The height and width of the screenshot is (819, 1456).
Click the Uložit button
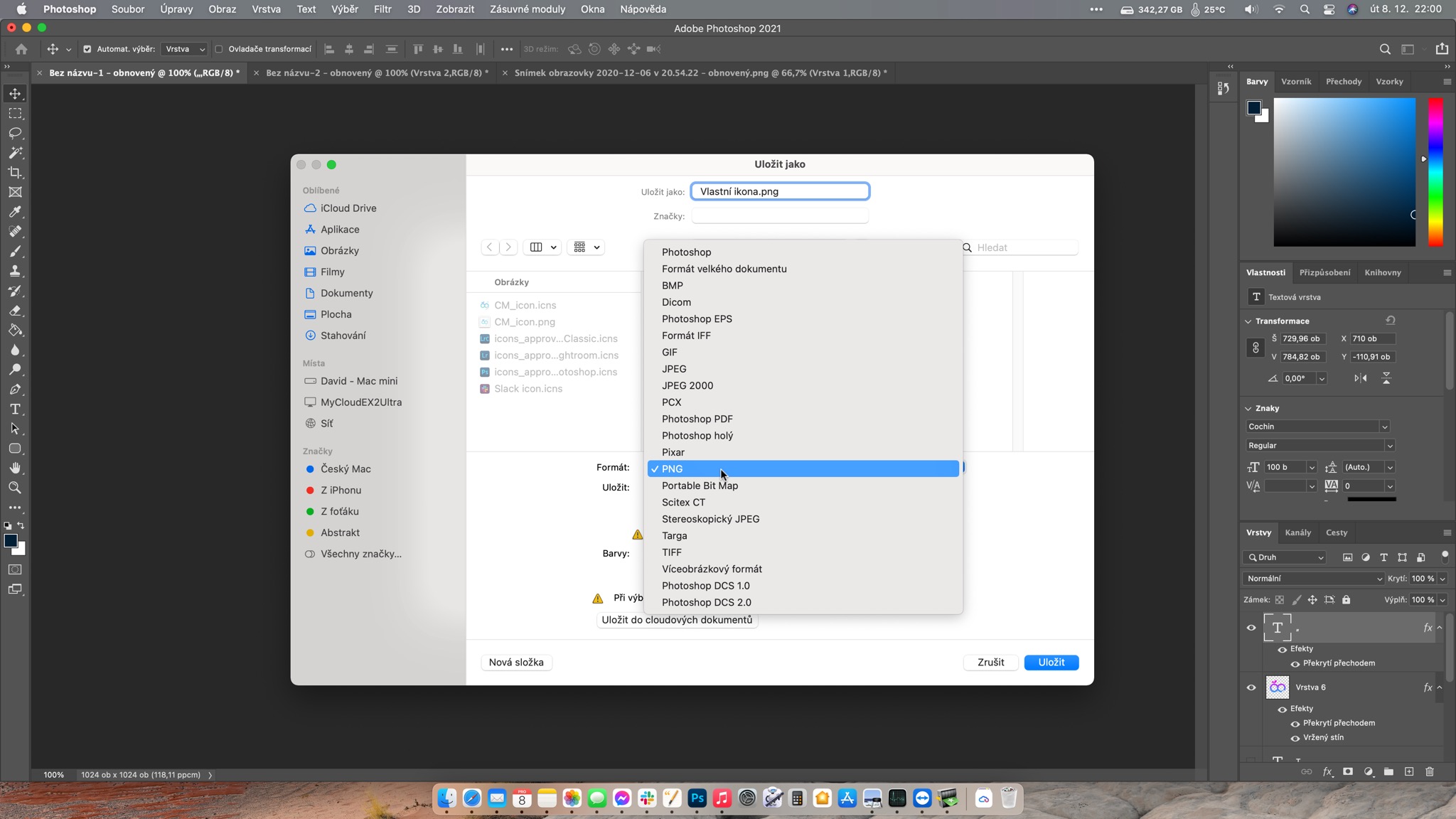[x=1051, y=662]
